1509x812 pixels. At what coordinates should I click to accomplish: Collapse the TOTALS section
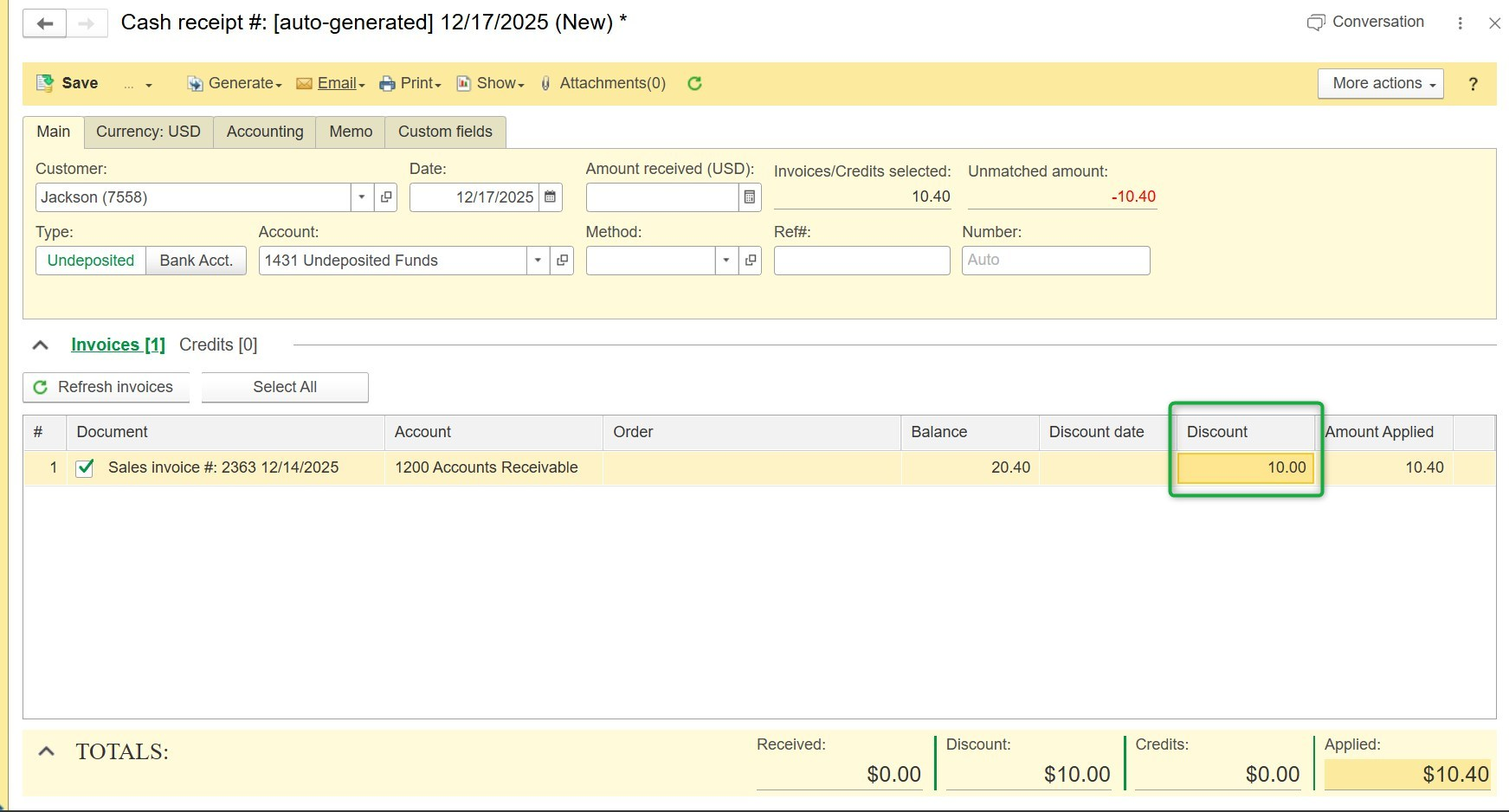[x=47, y=751]
